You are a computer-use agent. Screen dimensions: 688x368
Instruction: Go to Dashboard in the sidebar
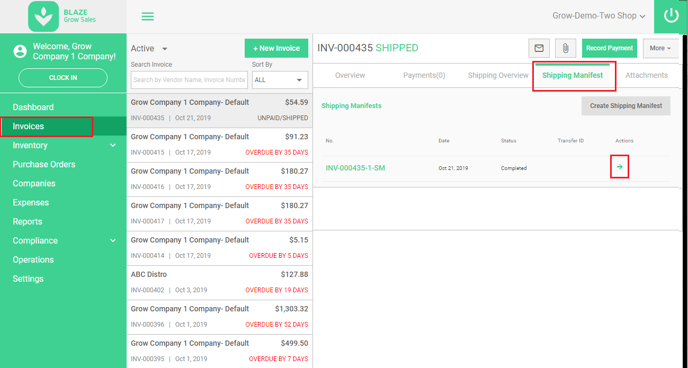tap(63, 107)
